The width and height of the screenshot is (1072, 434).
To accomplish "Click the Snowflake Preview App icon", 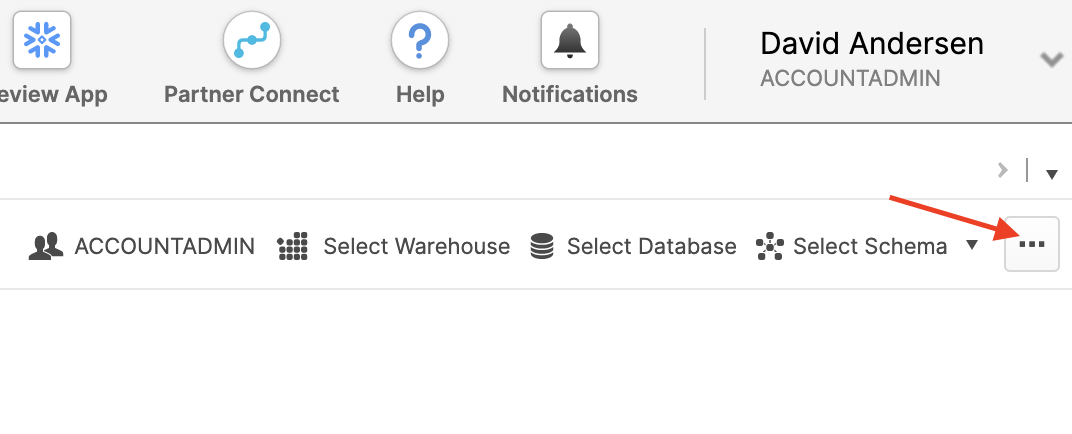I will tap(41, 40).
